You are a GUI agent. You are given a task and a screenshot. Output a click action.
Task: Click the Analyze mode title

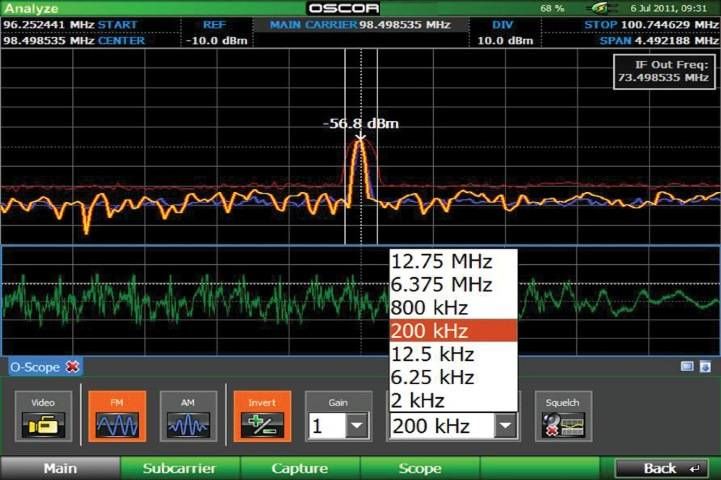31,8
